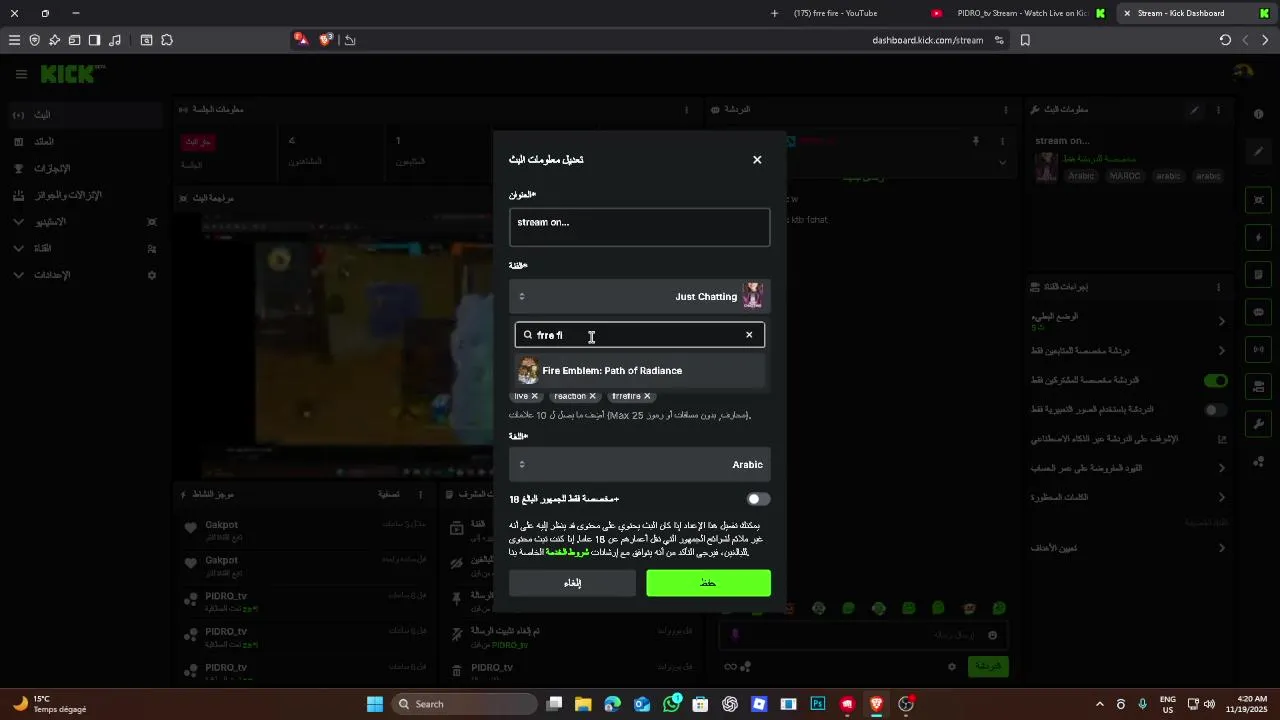Open the Just Chatting category dropdown
This screenshot has height=720, width=1280.
point(640,296)
